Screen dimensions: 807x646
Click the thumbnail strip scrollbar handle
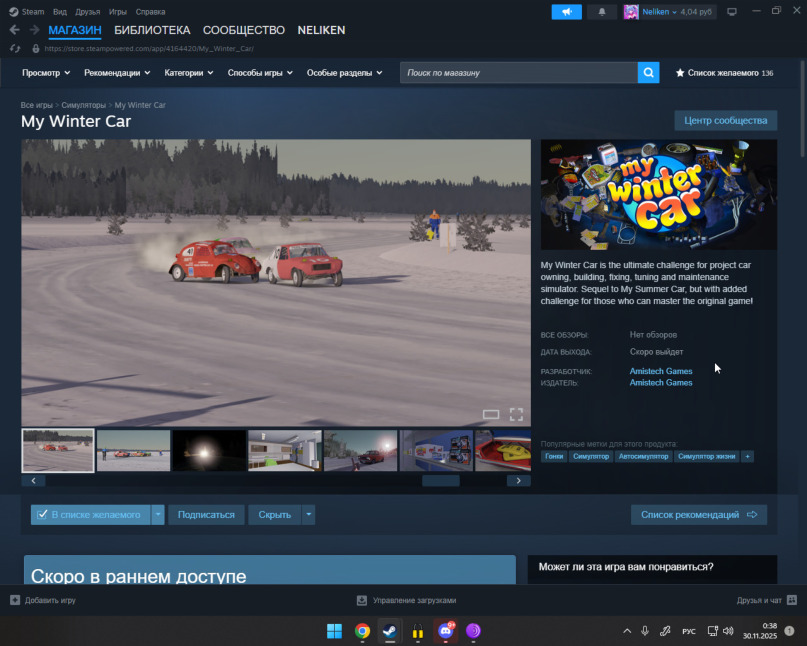click(x=441, y=480)
